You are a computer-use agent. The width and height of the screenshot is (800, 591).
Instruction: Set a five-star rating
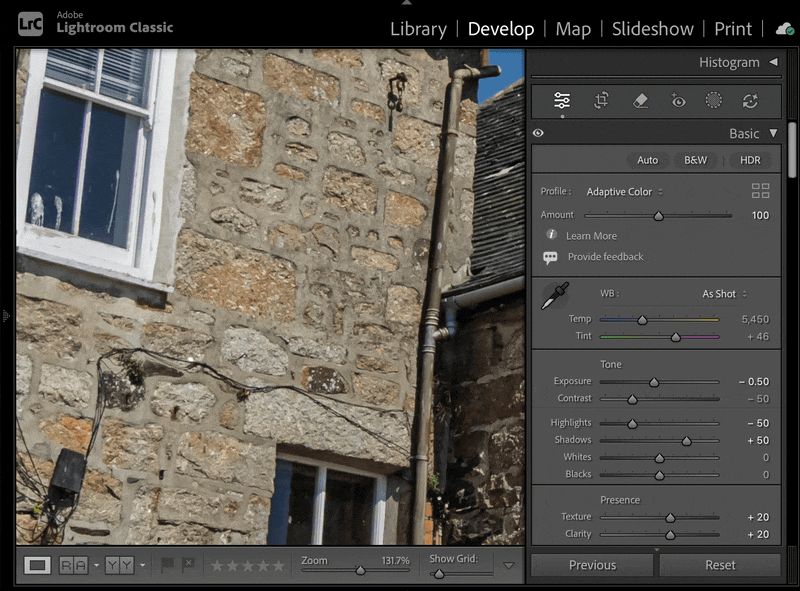pyautogui.click(x=279, y=565)
